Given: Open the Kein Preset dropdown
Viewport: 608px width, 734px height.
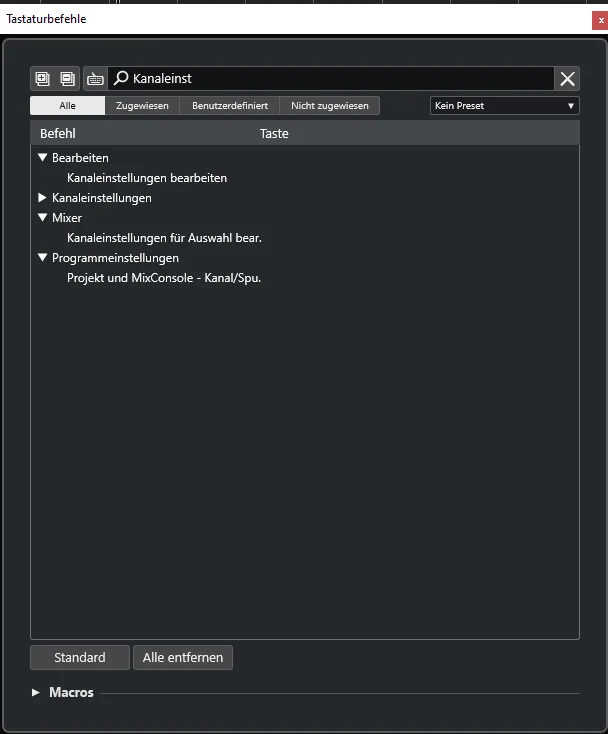Looking at the screenshot, I should coord(505,106).
